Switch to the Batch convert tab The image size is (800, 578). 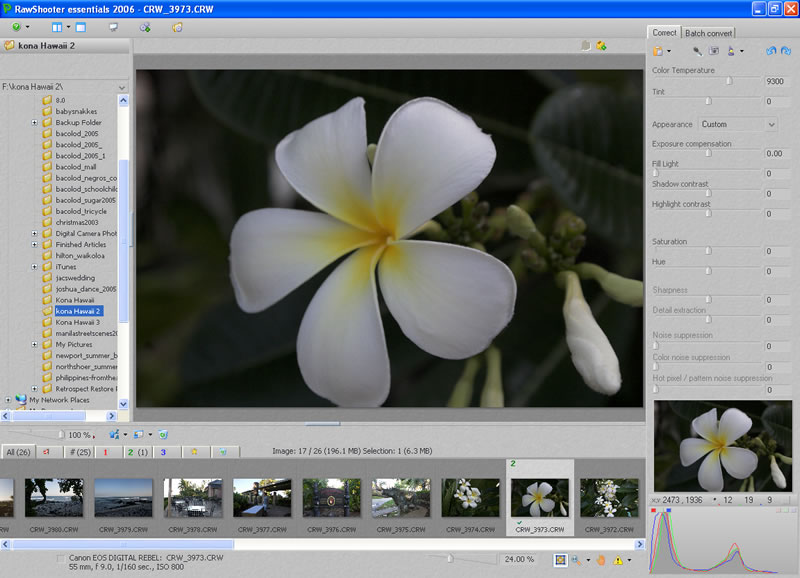coord(708,33)
